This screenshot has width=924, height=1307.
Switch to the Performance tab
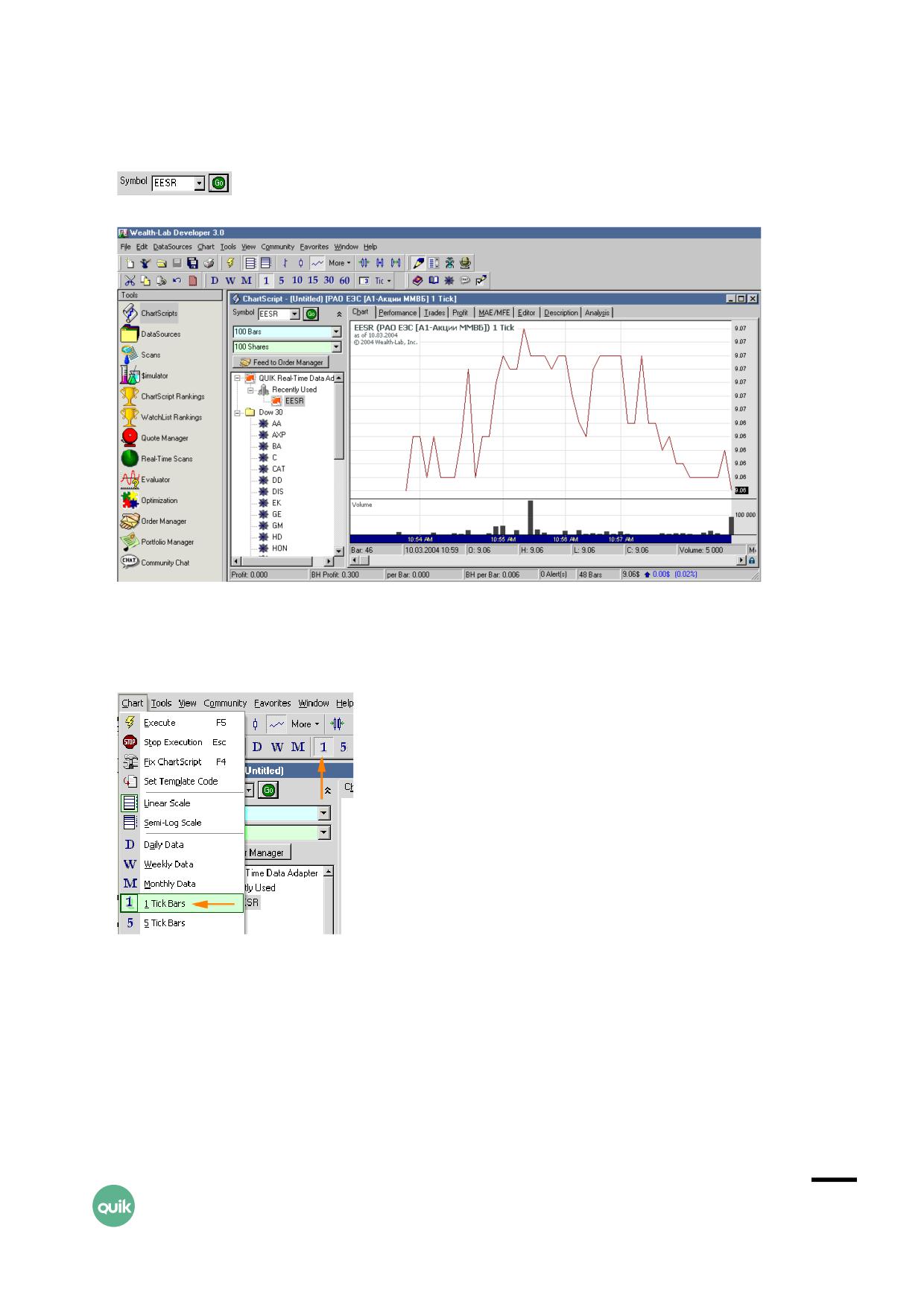[x=397, y=313]
